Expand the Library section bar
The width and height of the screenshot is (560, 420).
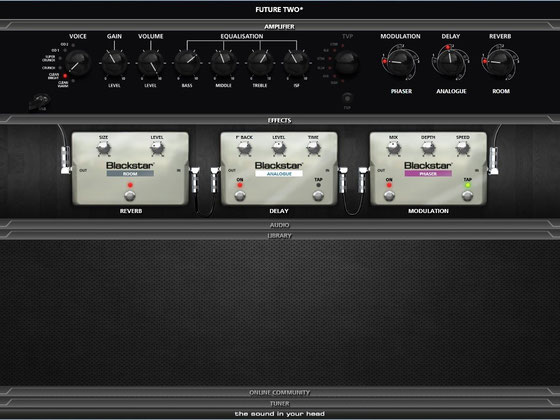280,235
